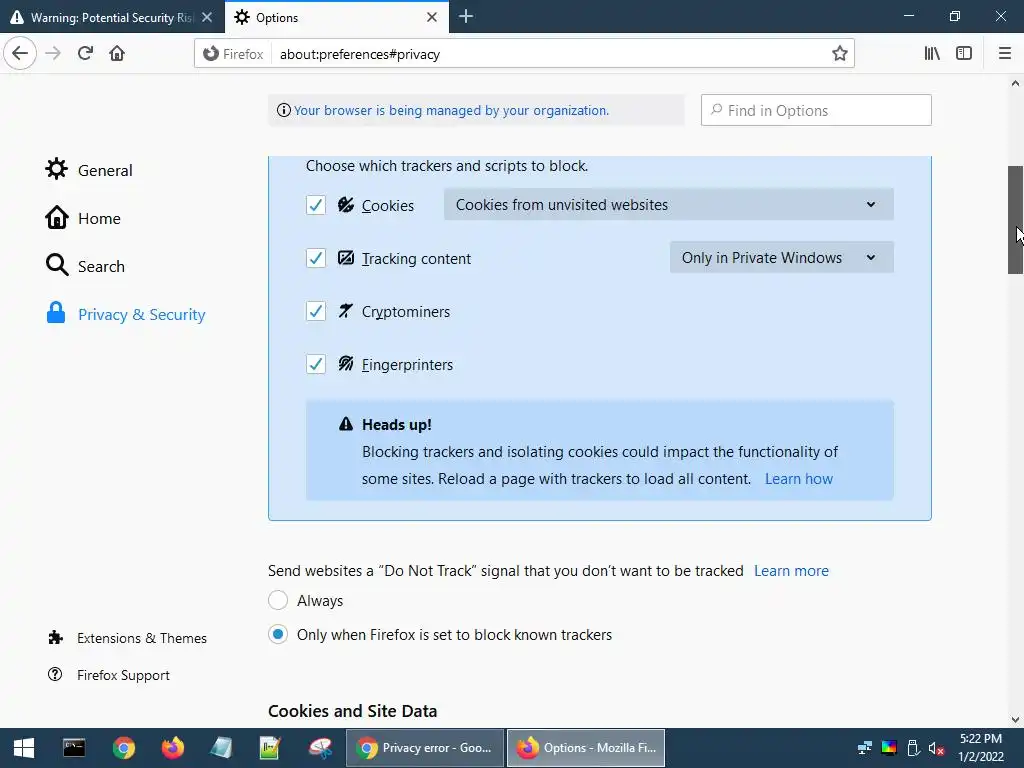Viewport: 1024px width, 768px height.
Task: Open the General settings category
Action: (x=89, y=170)
